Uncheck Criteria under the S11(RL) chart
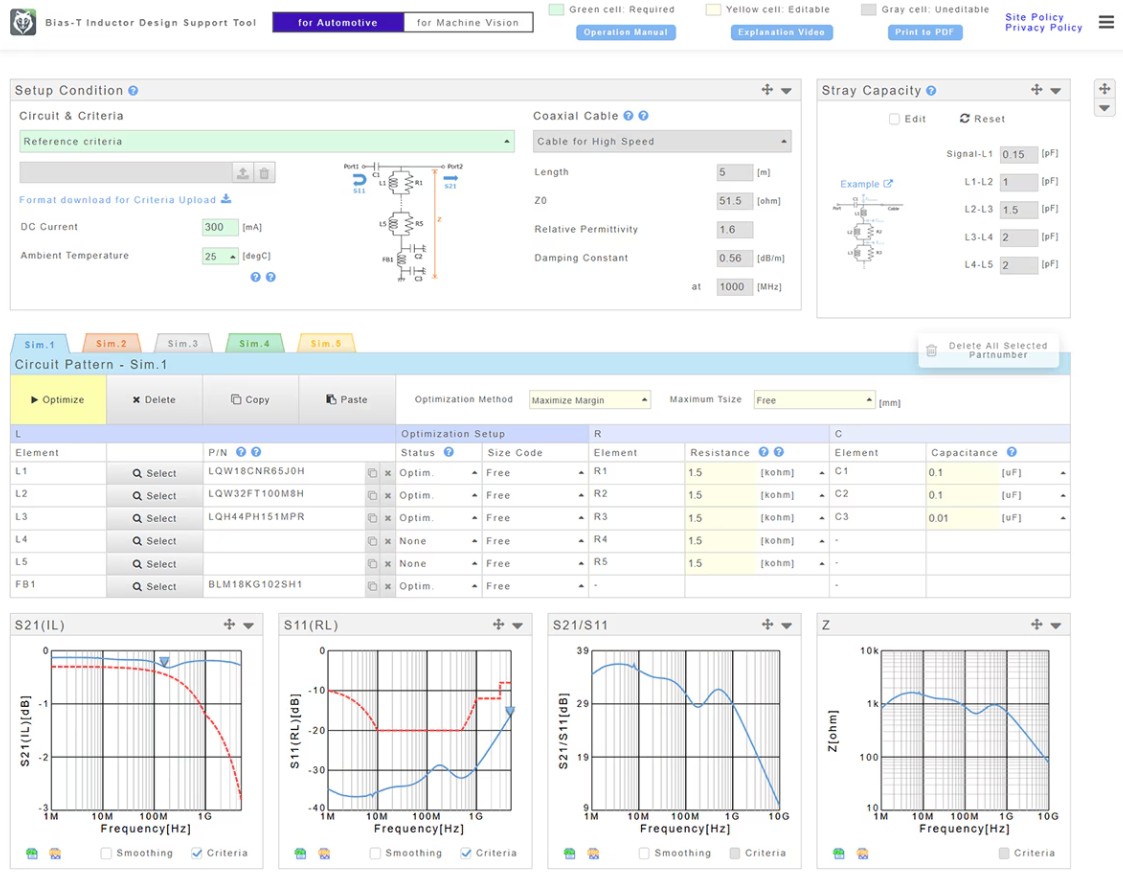The image size is (1123, 874). (x=465, y=853)
